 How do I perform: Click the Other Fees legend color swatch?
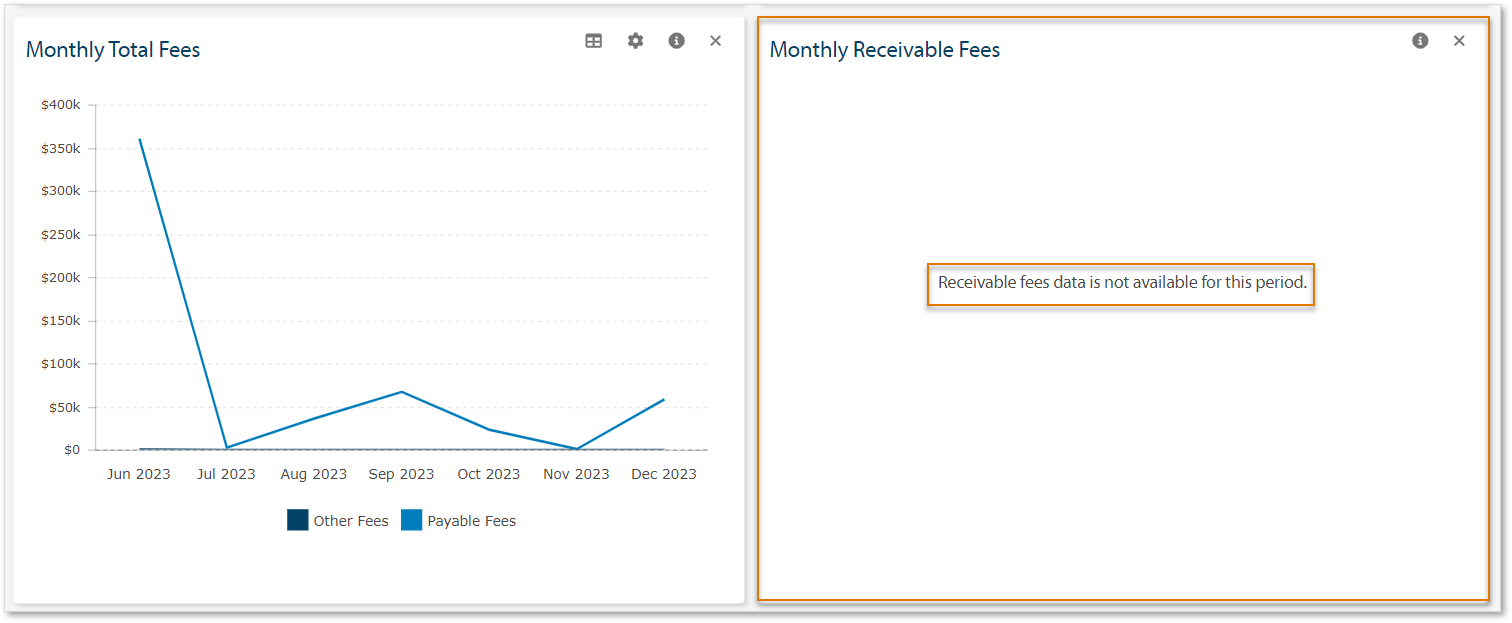tap(297, 520)
